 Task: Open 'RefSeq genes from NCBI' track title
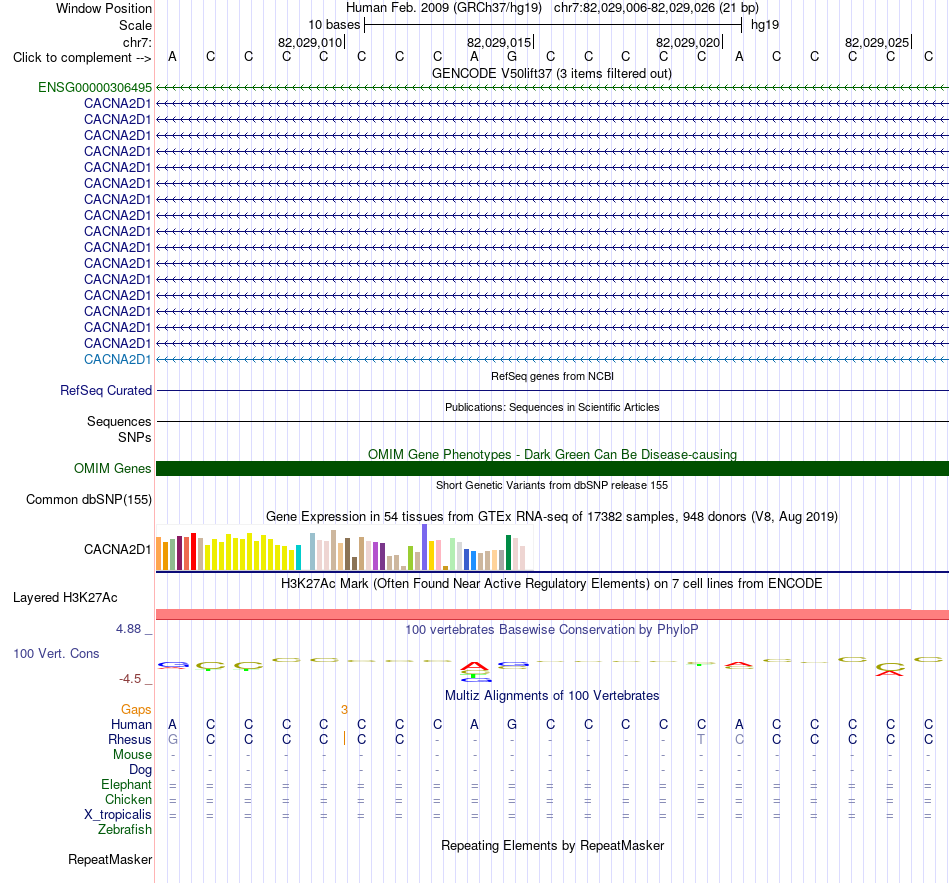tap(552, 376)
